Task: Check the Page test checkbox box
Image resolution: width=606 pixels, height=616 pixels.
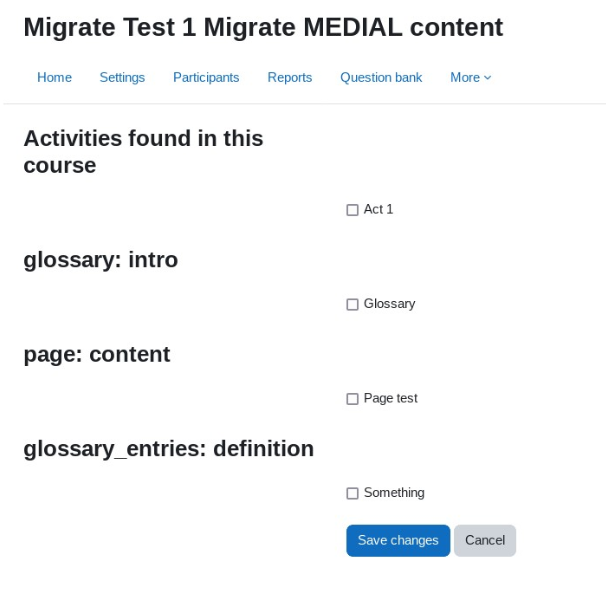Action: (352, 399)
